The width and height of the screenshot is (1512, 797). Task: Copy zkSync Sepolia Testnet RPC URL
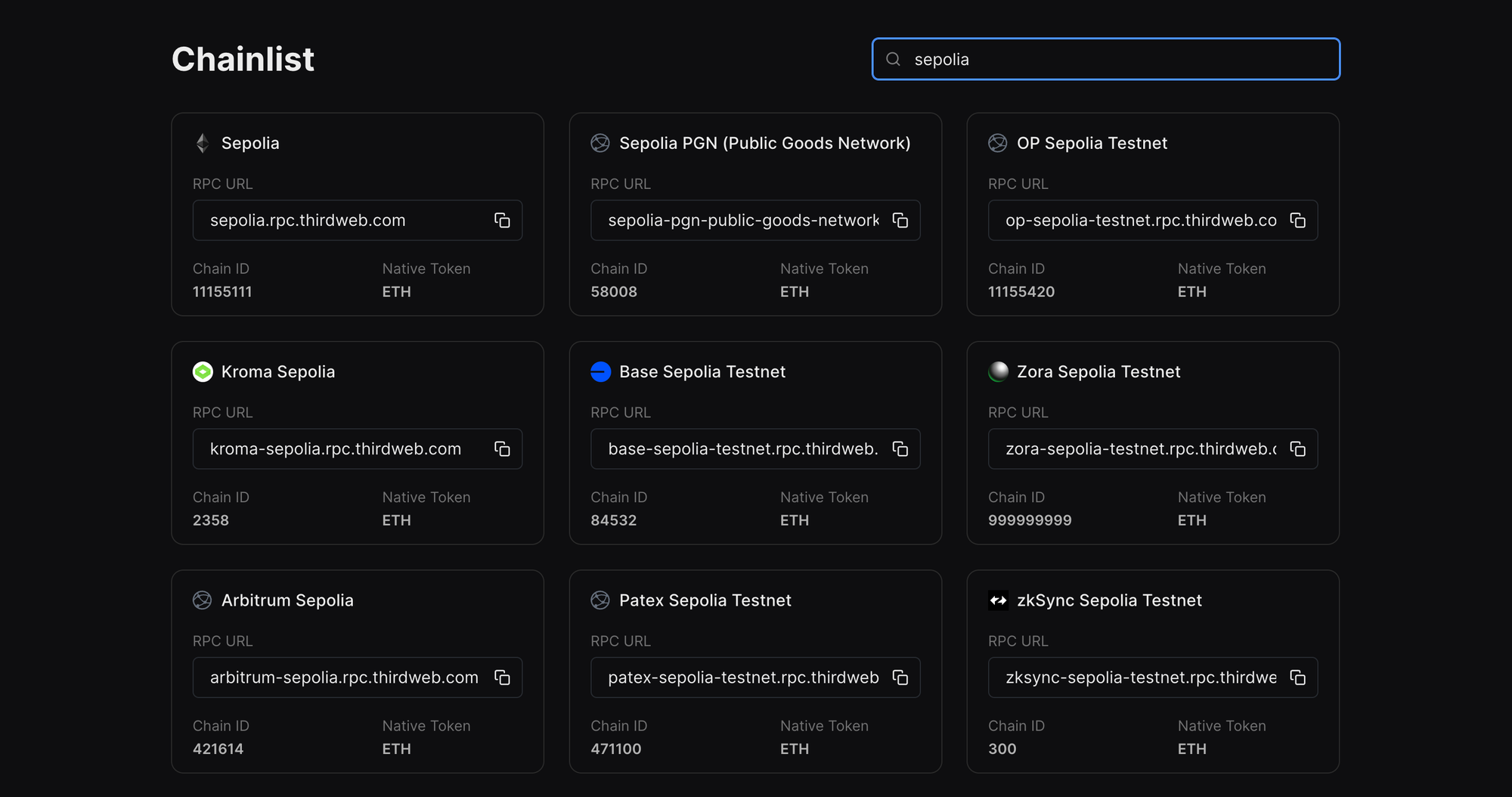point(1297,678)
